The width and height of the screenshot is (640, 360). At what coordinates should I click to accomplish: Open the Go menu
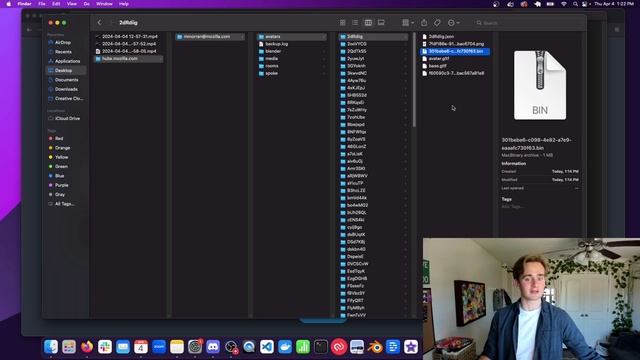pos(87,4)
